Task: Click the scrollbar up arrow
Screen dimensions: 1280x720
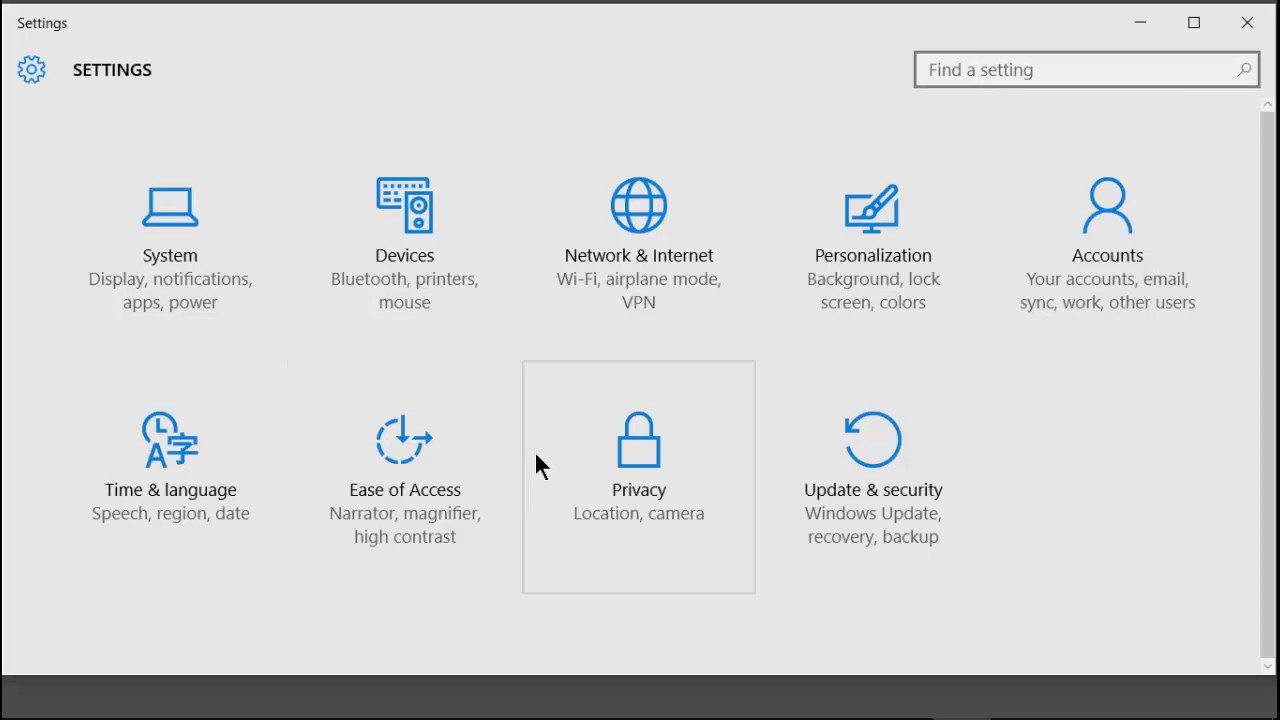Action: pos(1268,103)
